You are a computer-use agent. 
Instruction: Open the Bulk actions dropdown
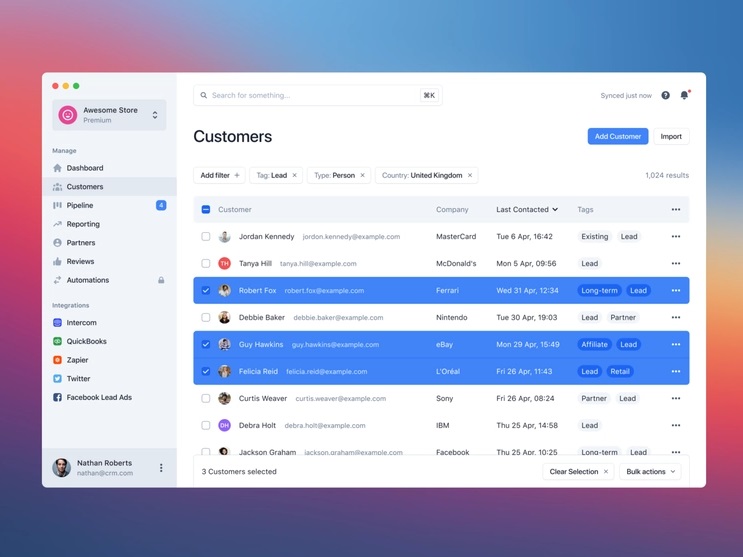click(650, 472)
